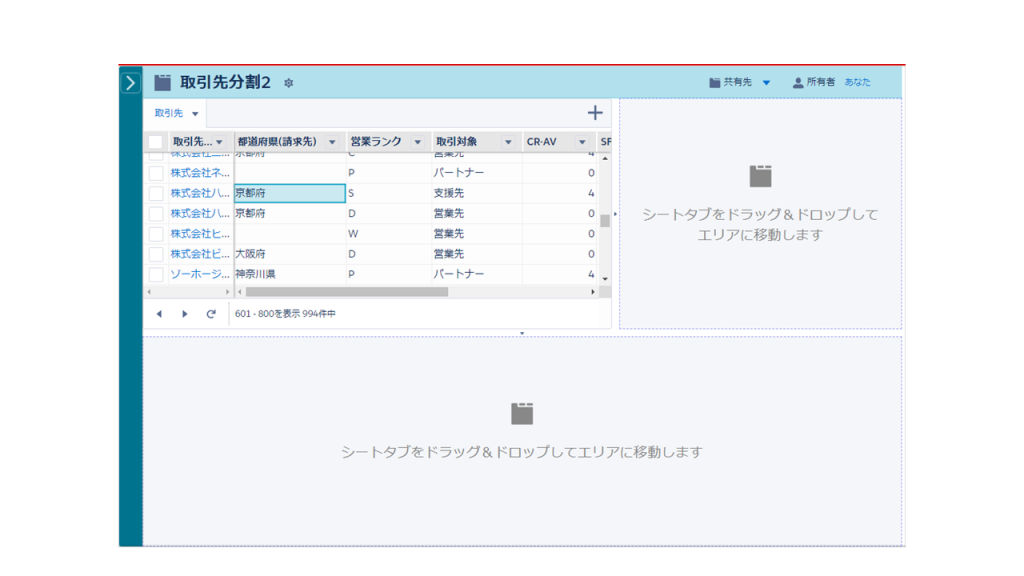Screen dimensions: 1024x576
Task: Check the row for 株式会社ヒ... rank W
Action: pyautogui.click(x=155, y=234)
